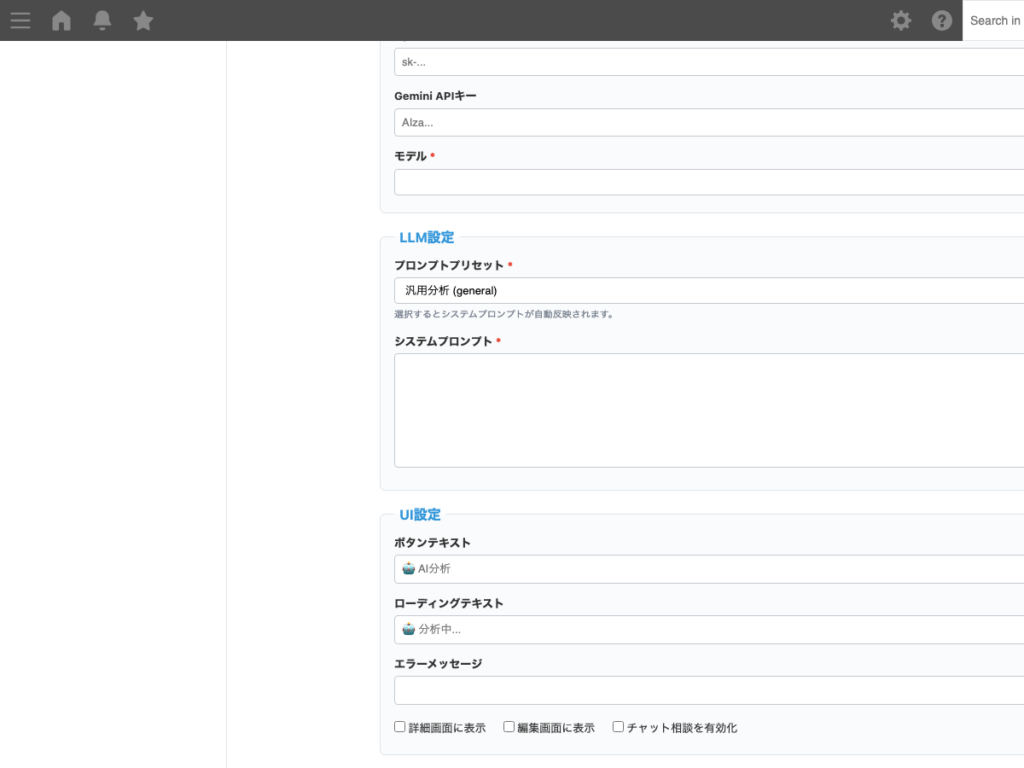Click the sk- prefixed API key field
This screenshot has height=768, width=1024.
pos(700,61)
